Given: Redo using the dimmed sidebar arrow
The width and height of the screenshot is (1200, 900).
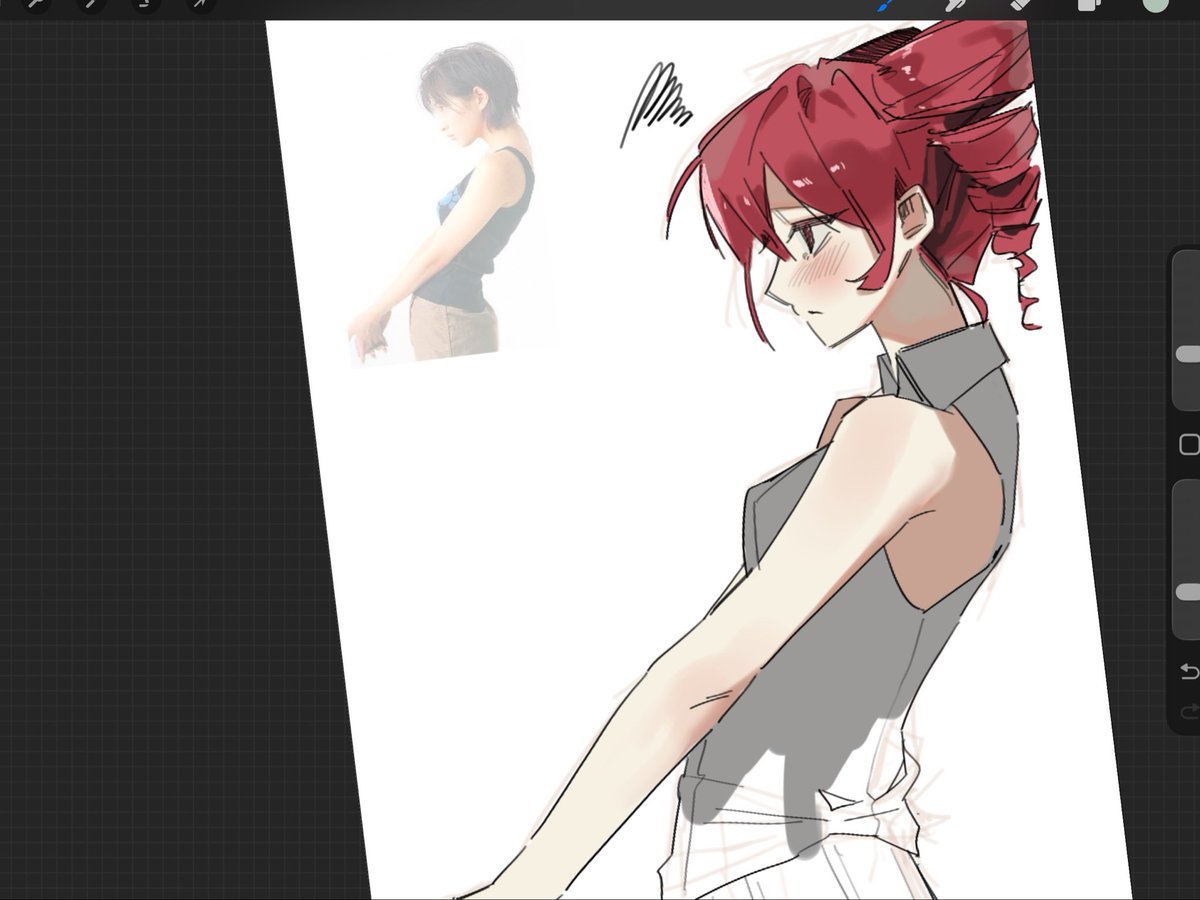Looking at the screenshot, I should 1189,711.
